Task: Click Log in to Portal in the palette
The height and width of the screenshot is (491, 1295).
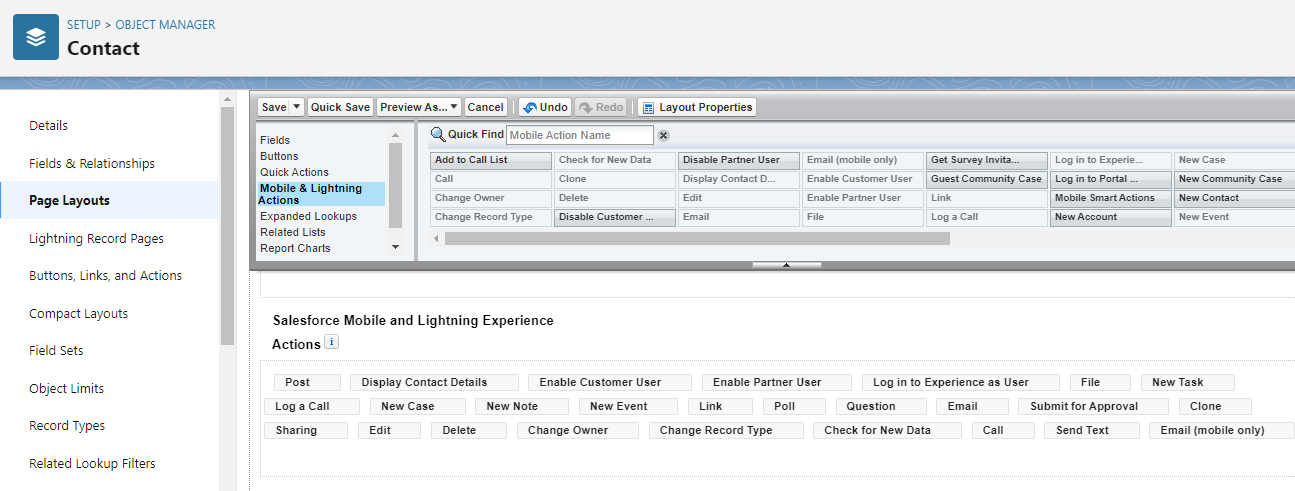Action: 1111,179
